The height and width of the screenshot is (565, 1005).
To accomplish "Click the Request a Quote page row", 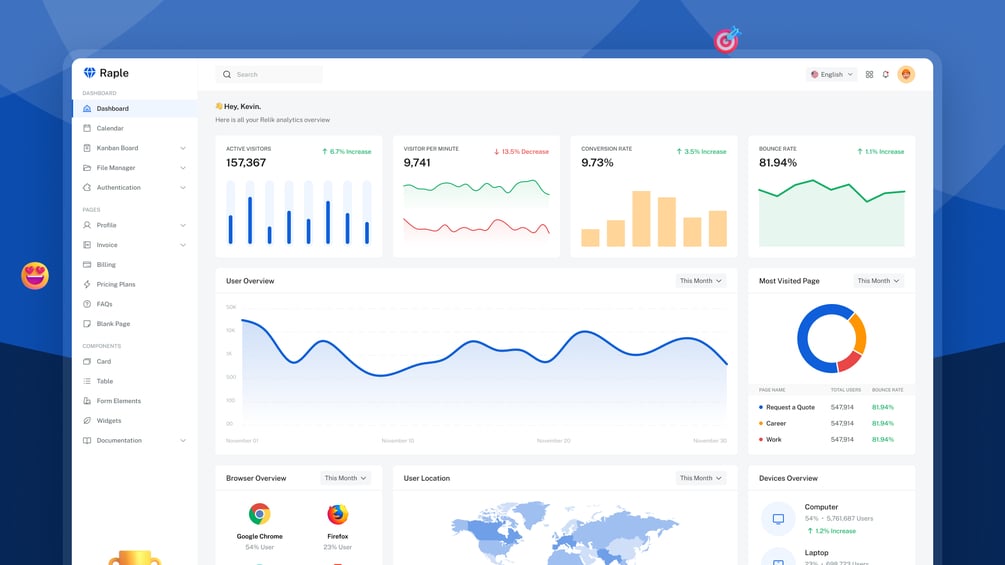I will pos(831,407).
